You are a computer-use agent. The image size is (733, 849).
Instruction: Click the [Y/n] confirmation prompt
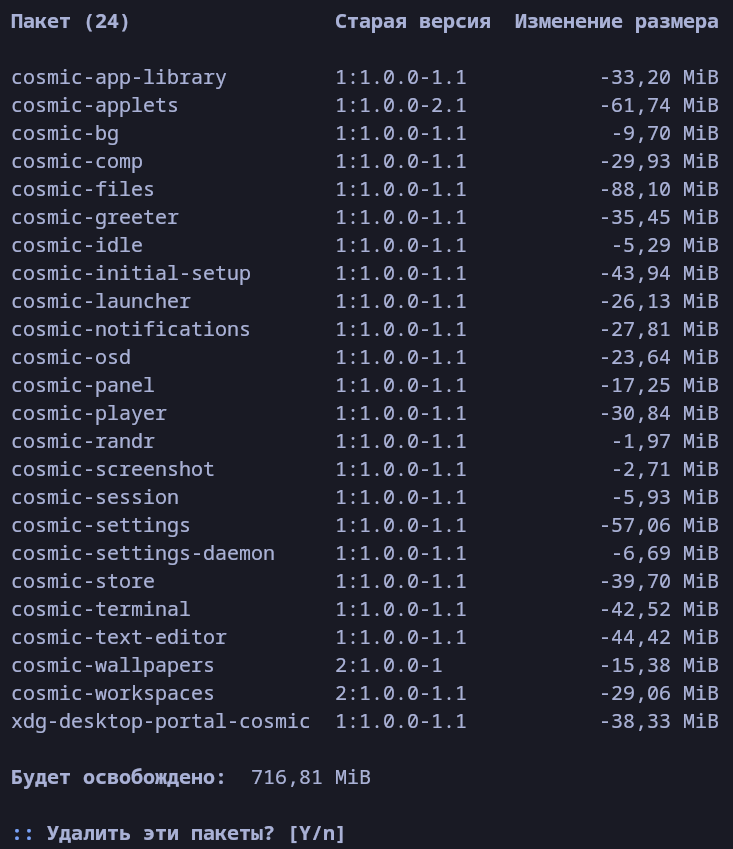coord(317,833)
